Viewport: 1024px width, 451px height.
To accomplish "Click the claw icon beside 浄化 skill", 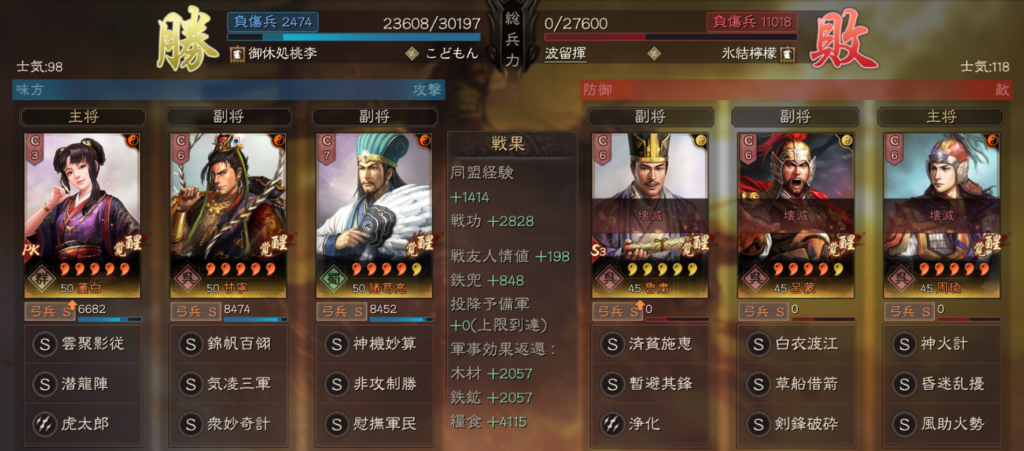I will pyautogui.click(x=612, y=424).
